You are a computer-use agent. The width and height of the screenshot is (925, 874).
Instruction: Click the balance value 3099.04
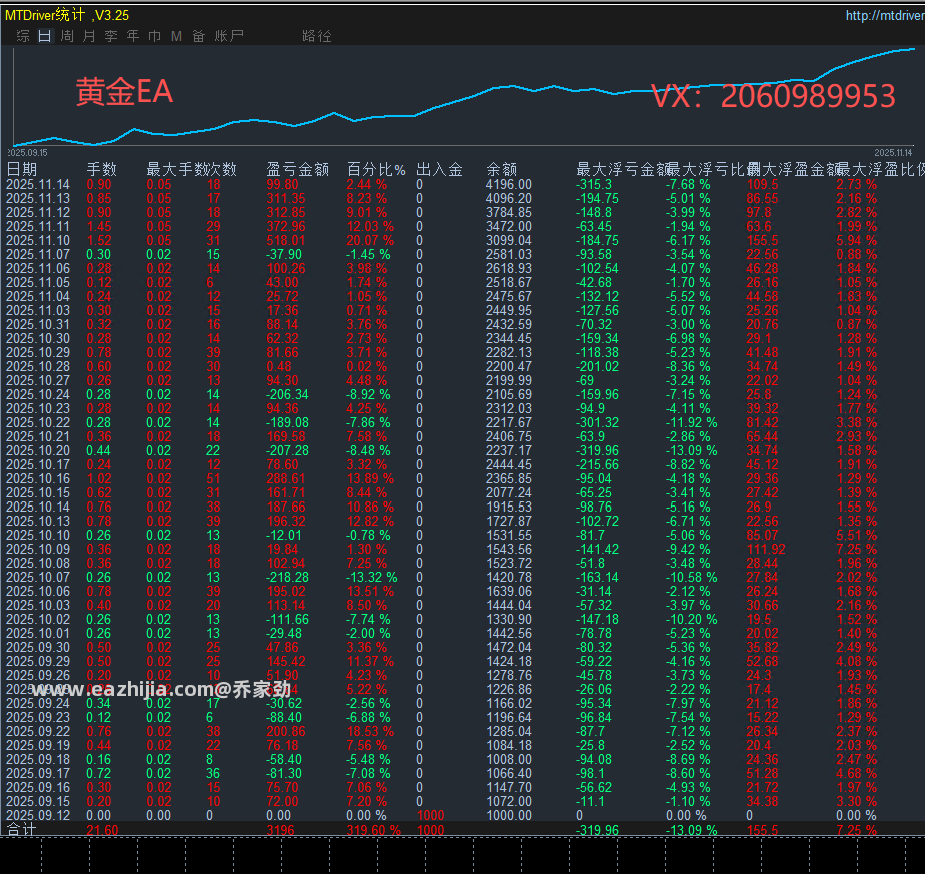pos(509,241)
